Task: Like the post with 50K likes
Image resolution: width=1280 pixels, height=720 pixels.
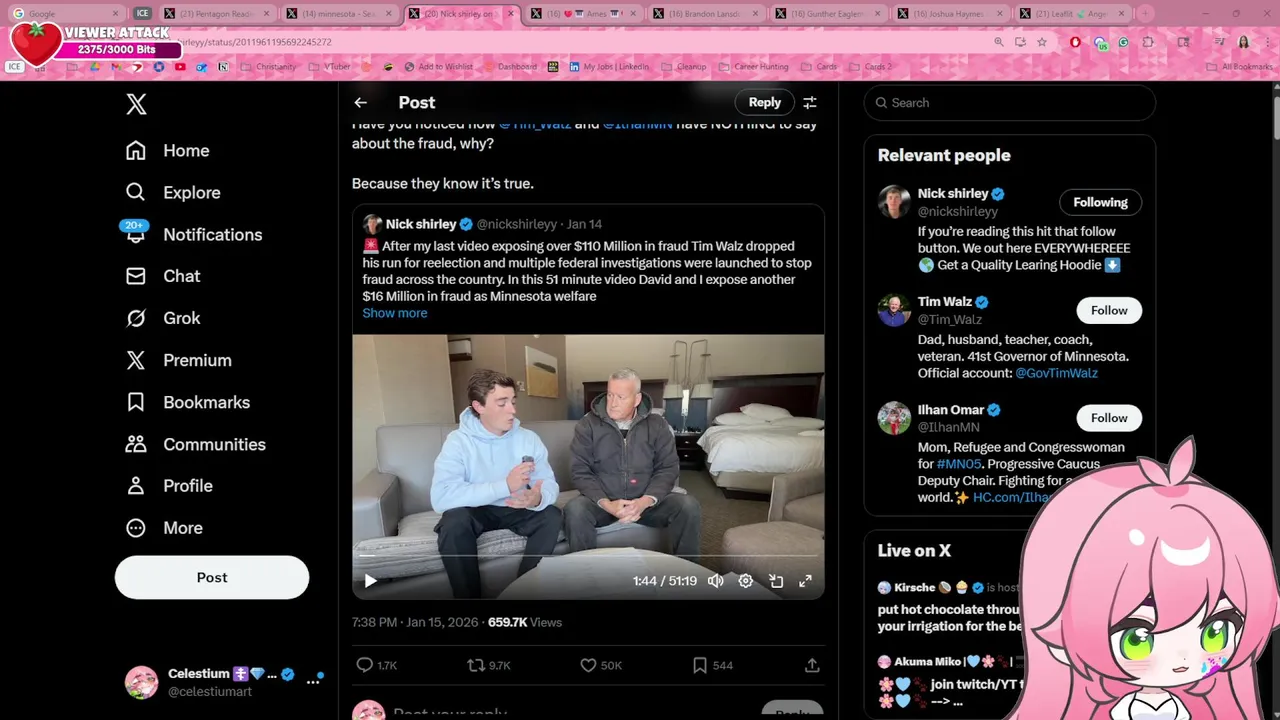Action: point(601,665)
